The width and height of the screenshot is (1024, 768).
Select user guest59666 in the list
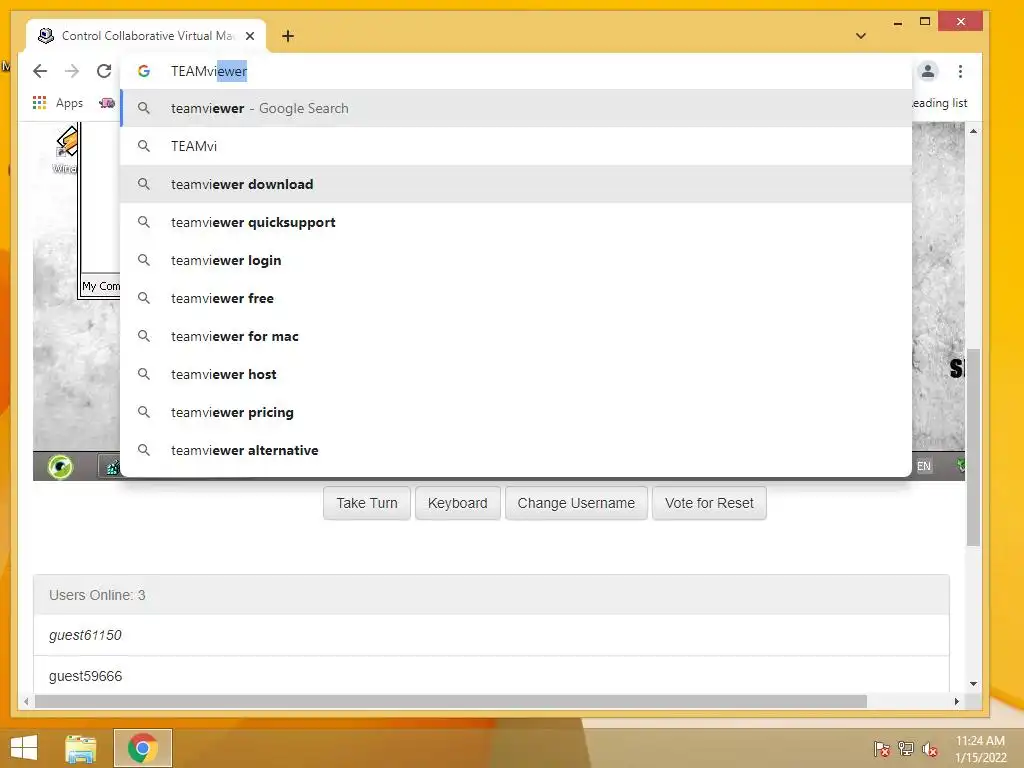pos(491,675)
